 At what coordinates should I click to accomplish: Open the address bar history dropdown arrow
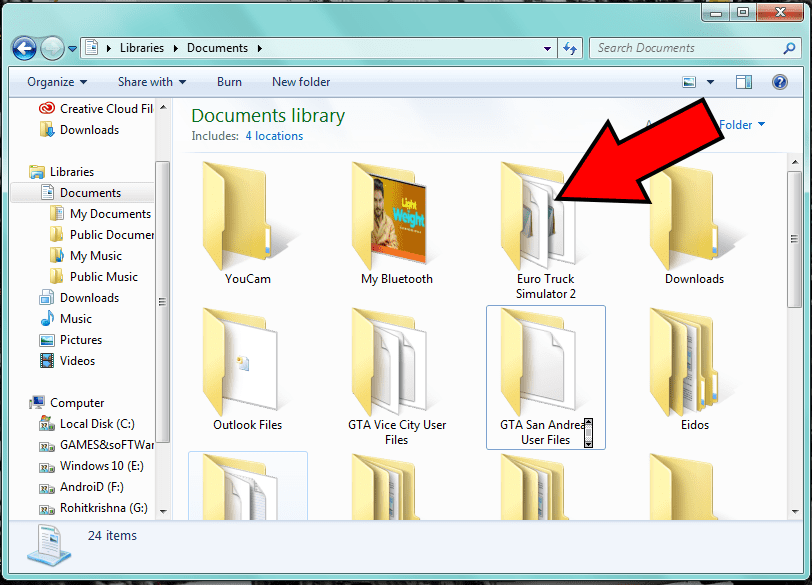pos(547,49)
